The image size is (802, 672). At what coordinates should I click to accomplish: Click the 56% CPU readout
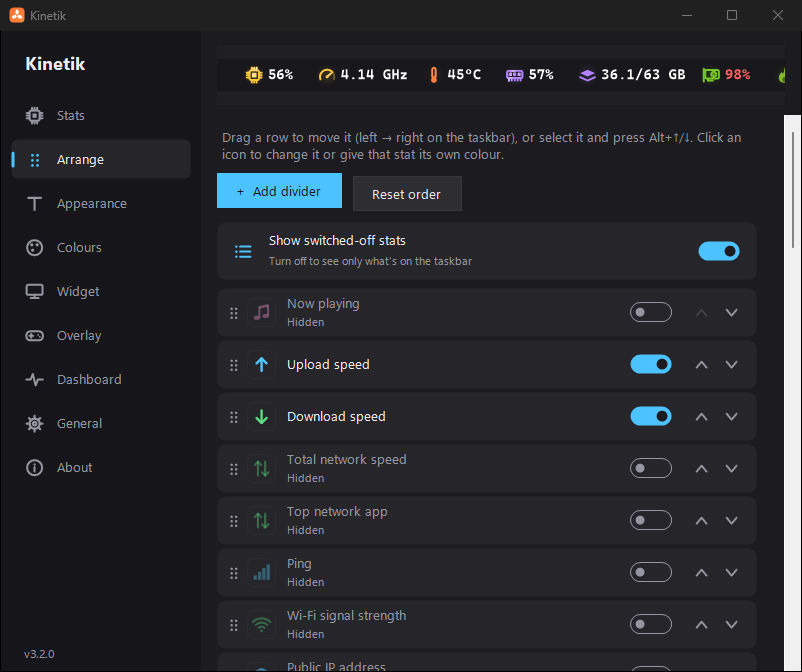click(281, 75)
